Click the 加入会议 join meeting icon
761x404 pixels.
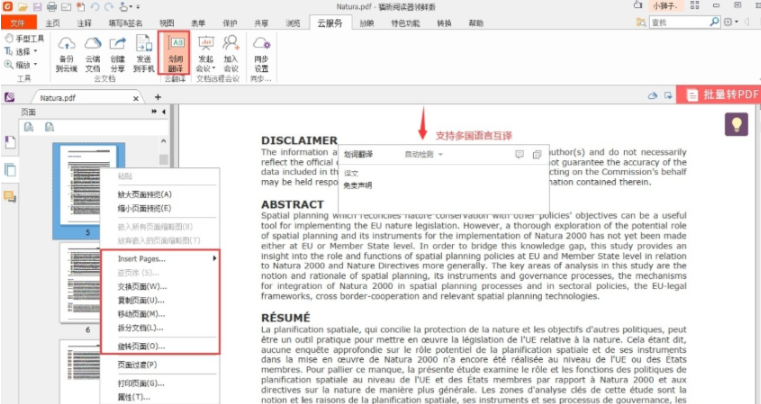tap(231, 53)
